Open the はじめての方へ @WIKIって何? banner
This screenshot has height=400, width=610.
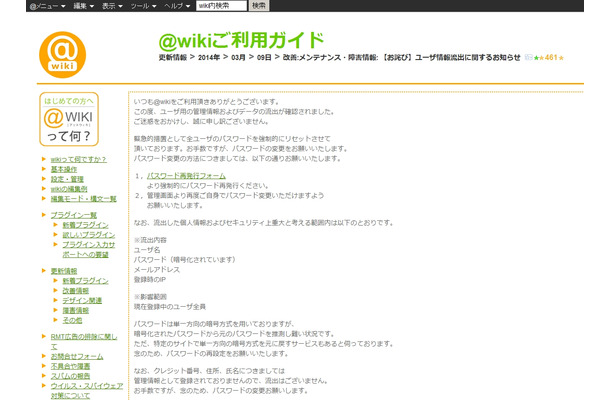point(69,119)
